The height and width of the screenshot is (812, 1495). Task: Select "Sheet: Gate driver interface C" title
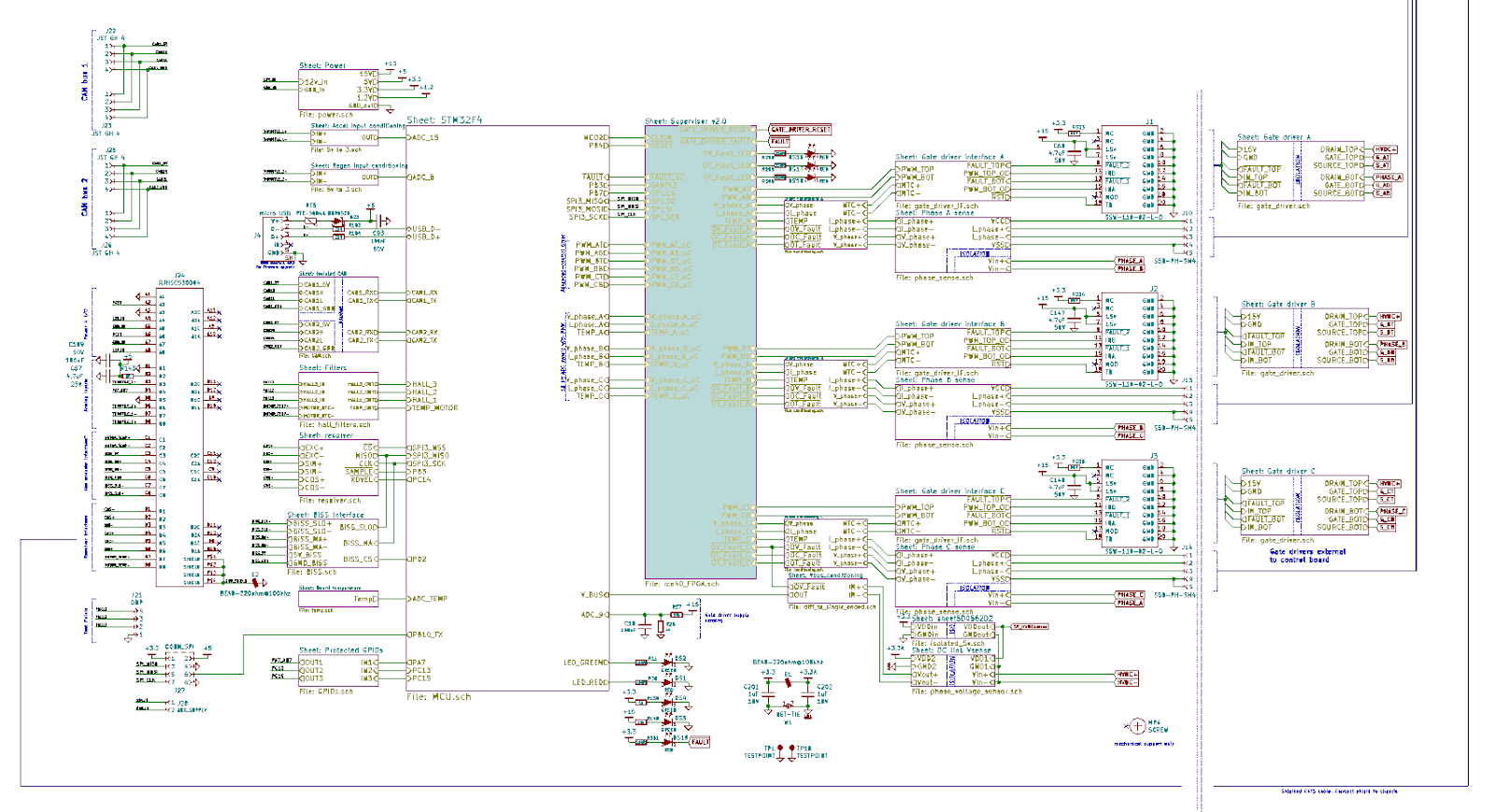[x=950, y=491]
